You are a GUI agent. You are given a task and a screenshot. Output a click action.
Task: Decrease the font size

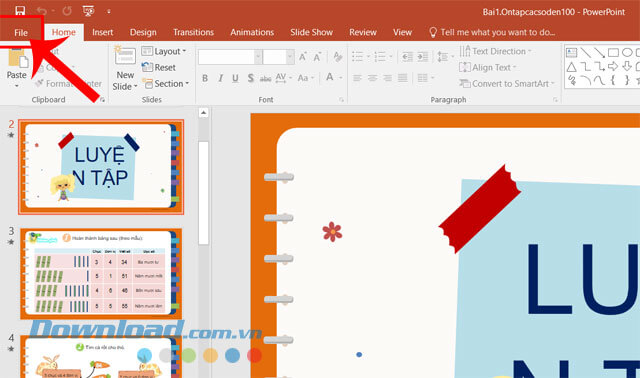[x=317, y=57]
